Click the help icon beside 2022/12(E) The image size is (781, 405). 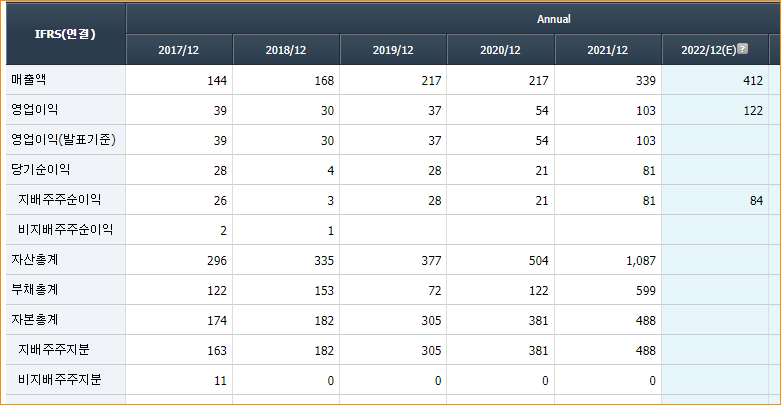742,48
